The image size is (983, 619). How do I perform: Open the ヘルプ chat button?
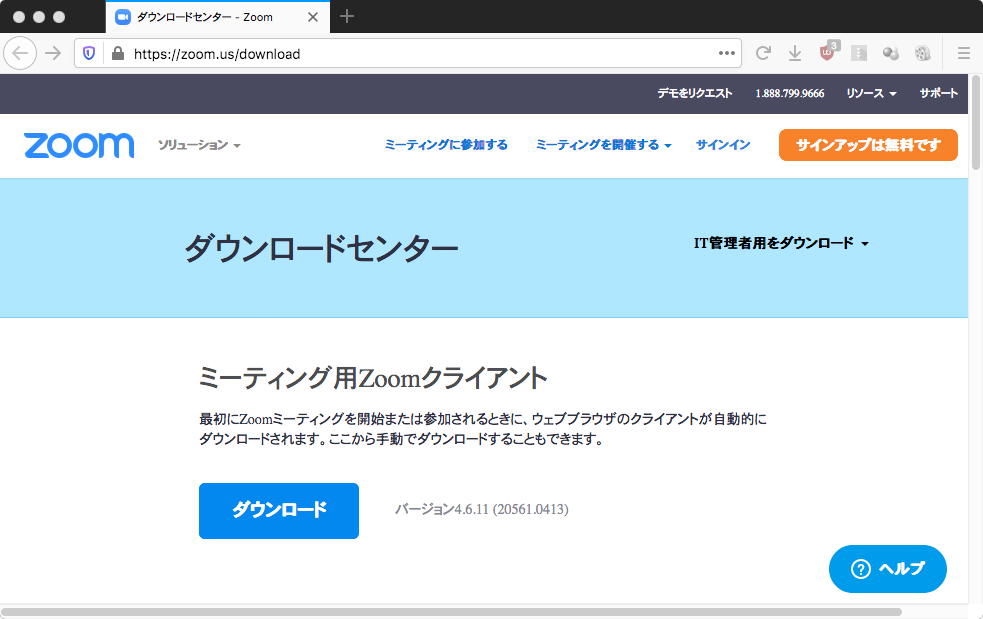click(x=888, y=568)
